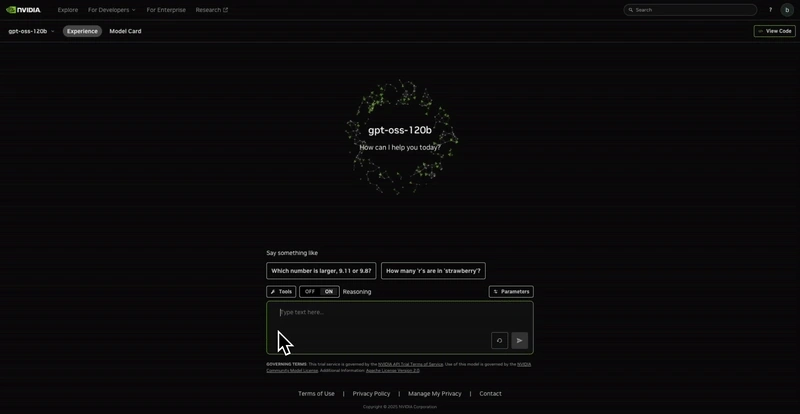
Task: Open the Terms of Use footer link
Action: tap(316, 394)
